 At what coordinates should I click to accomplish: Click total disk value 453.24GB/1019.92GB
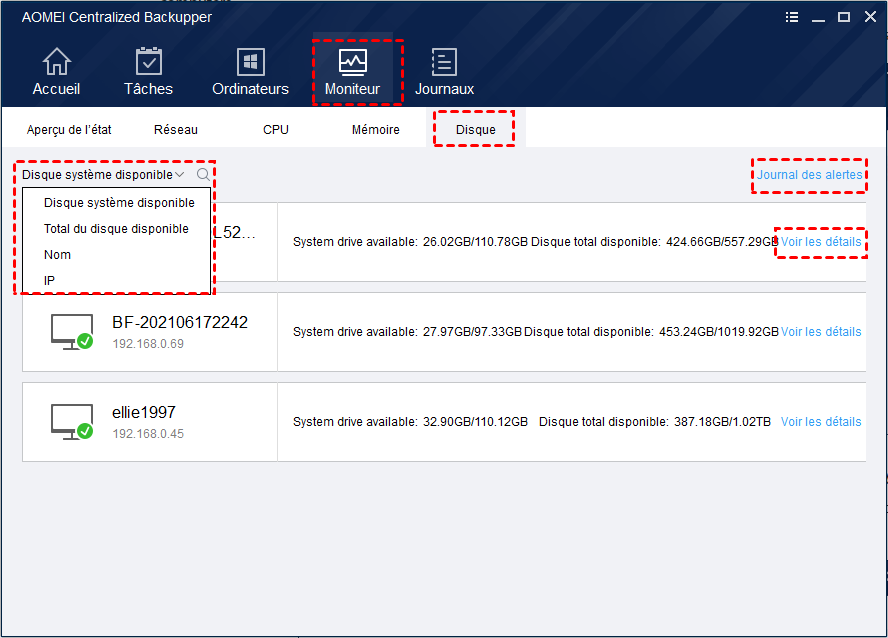point(719,332)
